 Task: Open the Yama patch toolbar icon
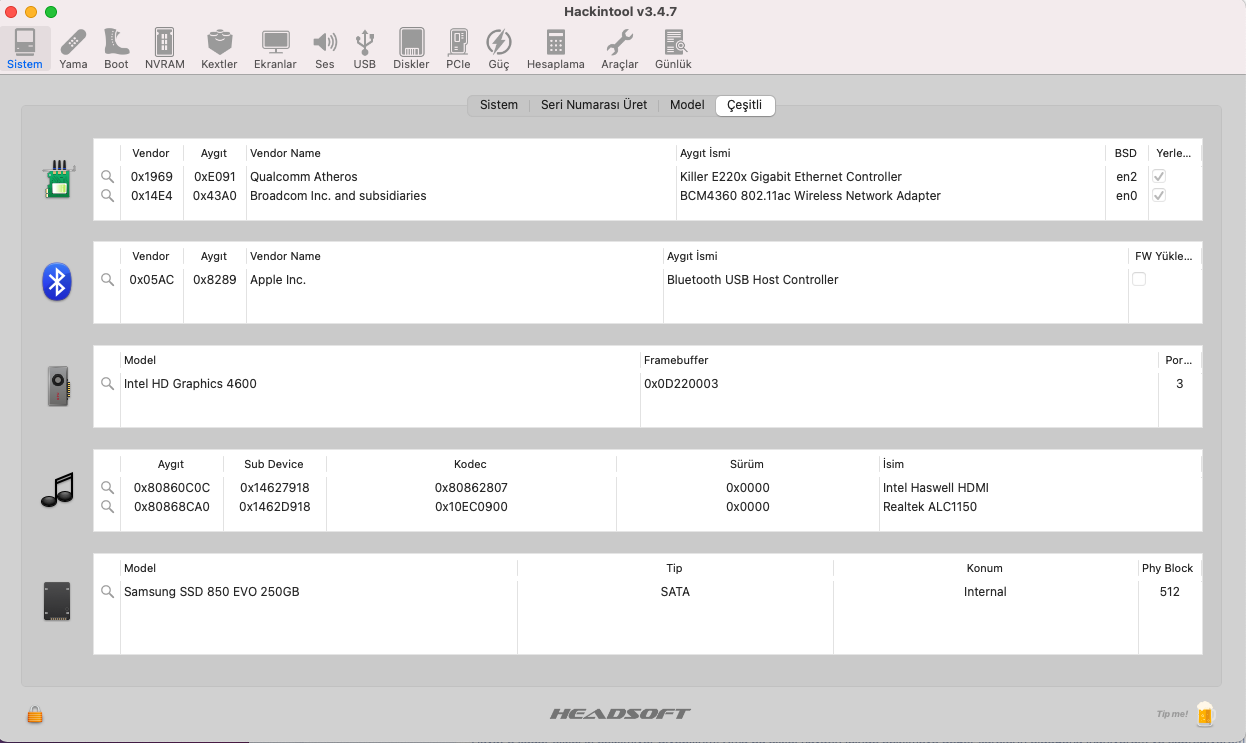[x=73, y=48]
